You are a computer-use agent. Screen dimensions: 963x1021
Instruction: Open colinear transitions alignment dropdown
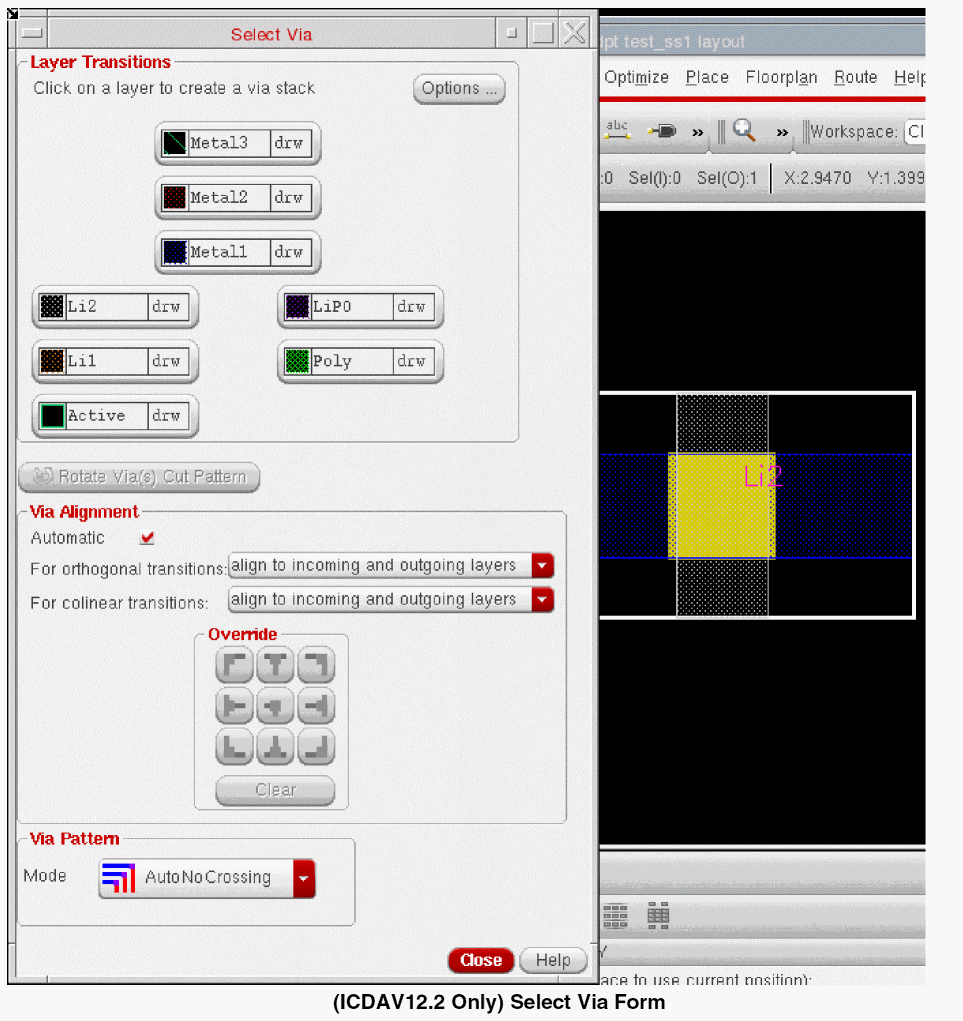point(542,600)
